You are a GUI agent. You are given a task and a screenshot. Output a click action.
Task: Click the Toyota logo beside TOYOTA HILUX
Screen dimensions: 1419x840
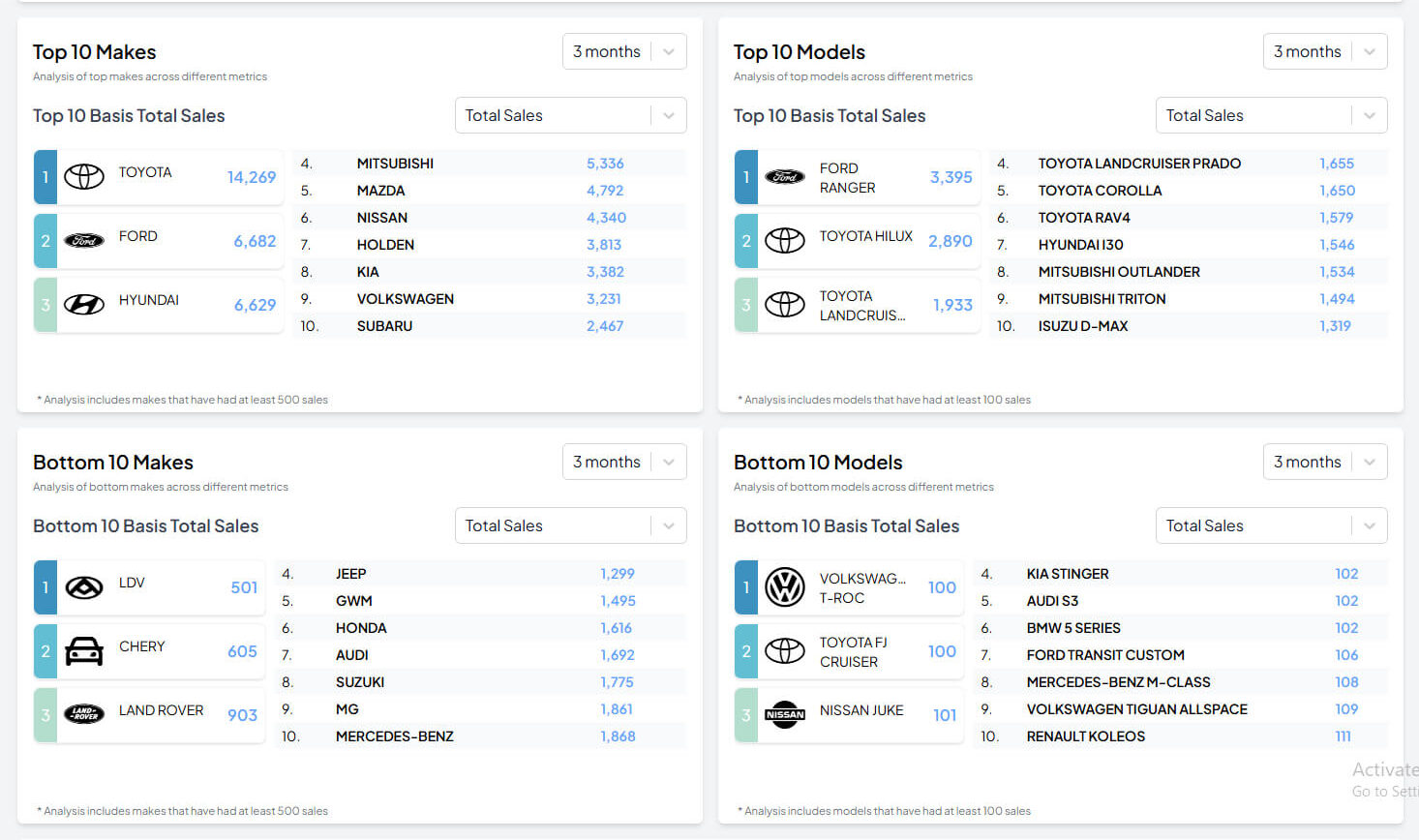coord(785,241)
